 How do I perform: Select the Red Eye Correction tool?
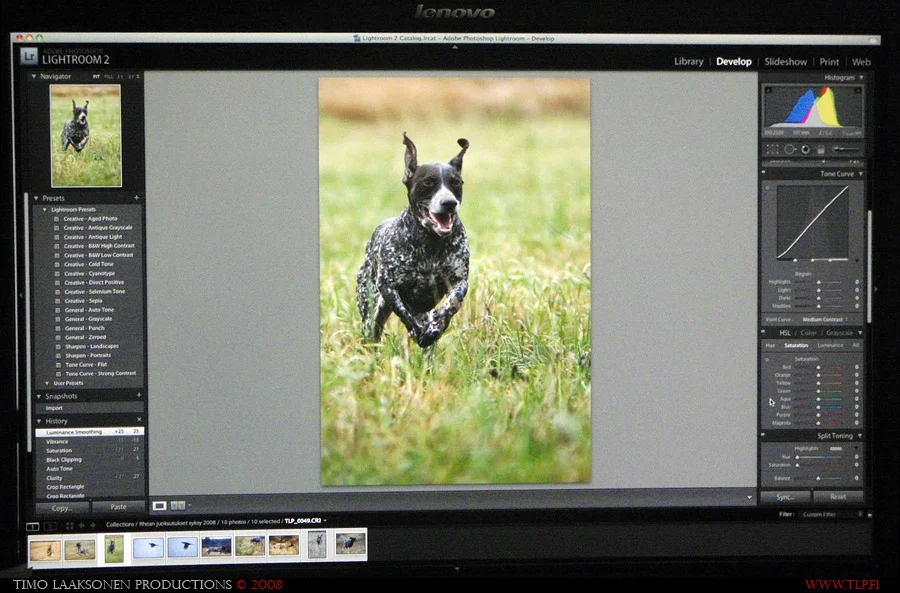[x=805, y=149]
